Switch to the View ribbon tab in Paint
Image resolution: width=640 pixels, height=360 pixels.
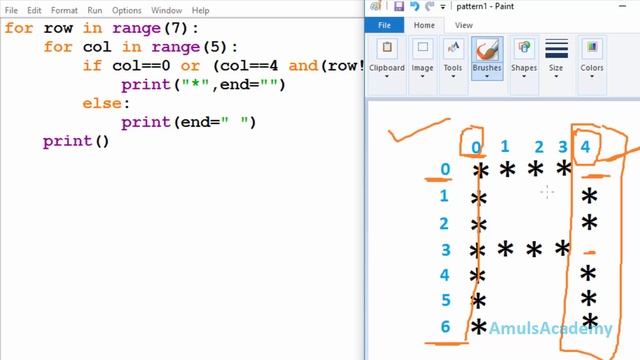464,25
